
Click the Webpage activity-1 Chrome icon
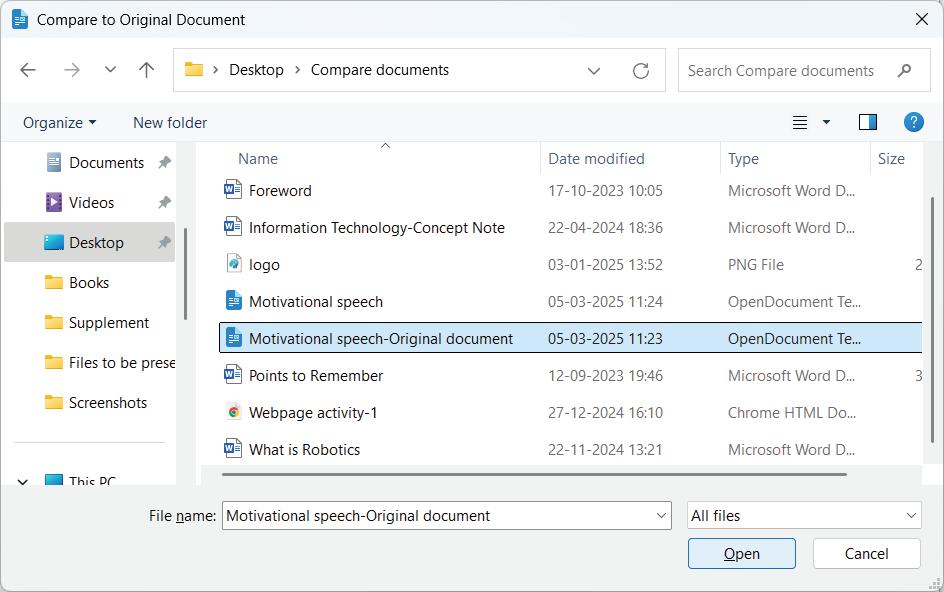point(233,412)
